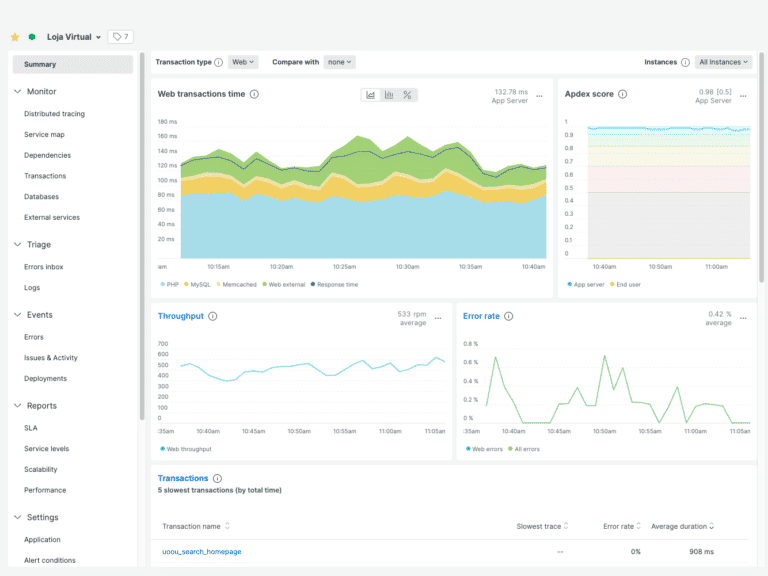Open Web transactions time options menu
The height and width of the screenshot is (576, 768).
point(539,96)
